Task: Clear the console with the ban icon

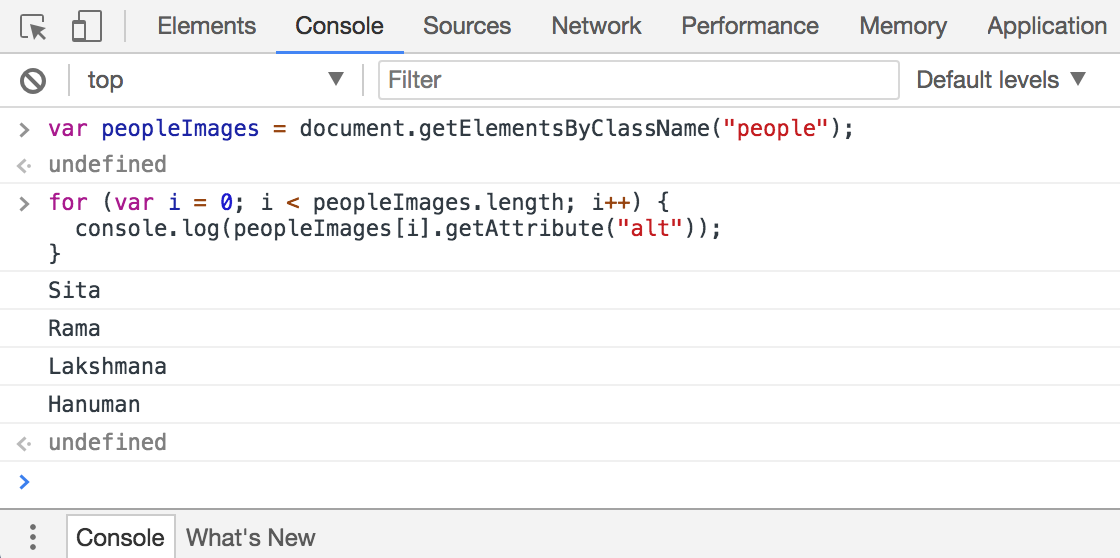Action: [33, 80]
